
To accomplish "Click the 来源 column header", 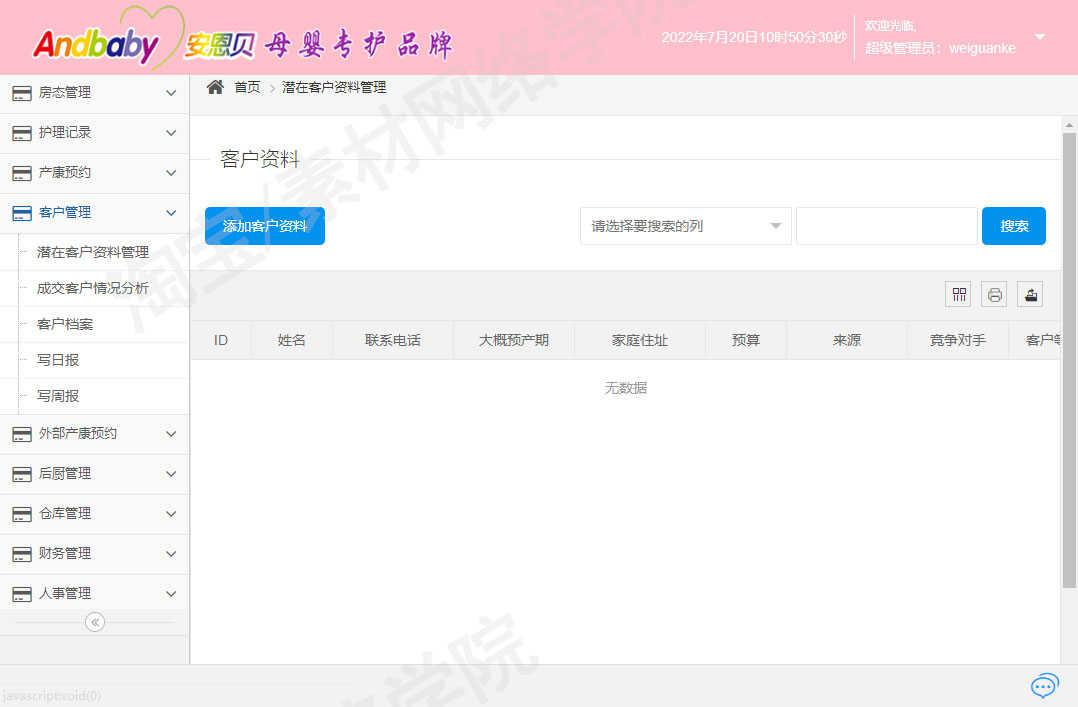I will (846, 340).
